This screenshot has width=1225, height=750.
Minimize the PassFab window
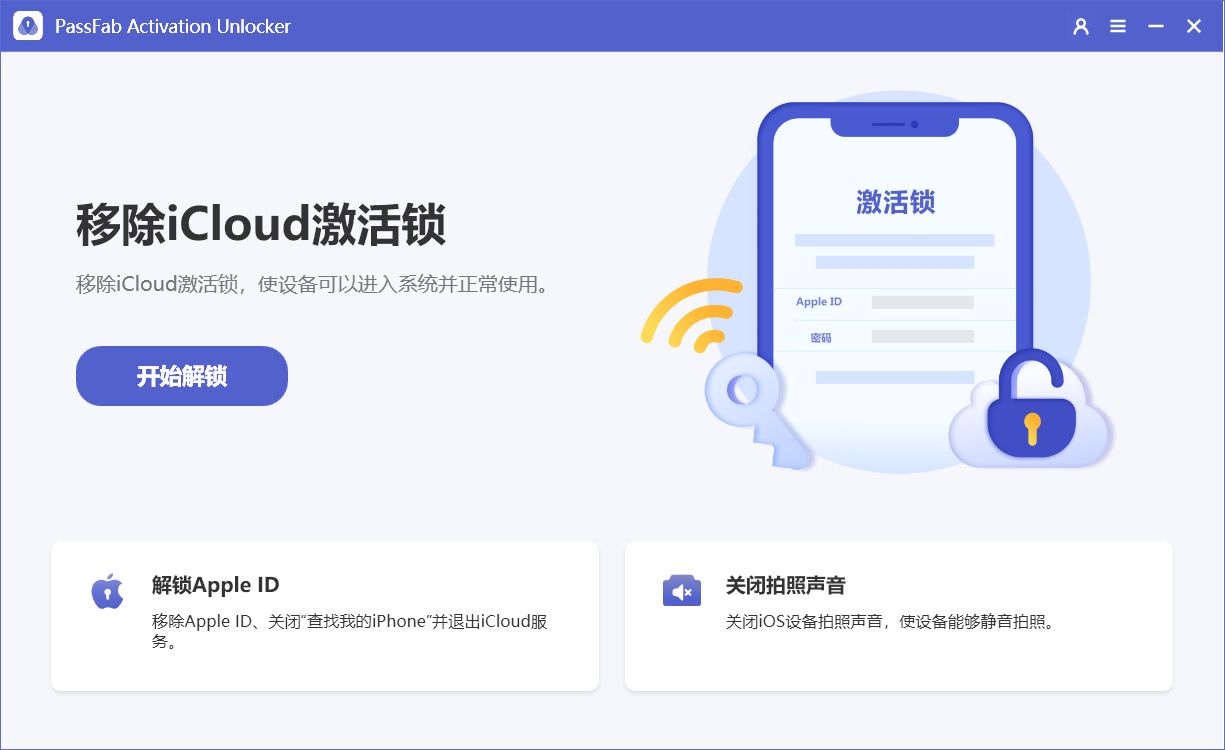tap(1156, 27)
